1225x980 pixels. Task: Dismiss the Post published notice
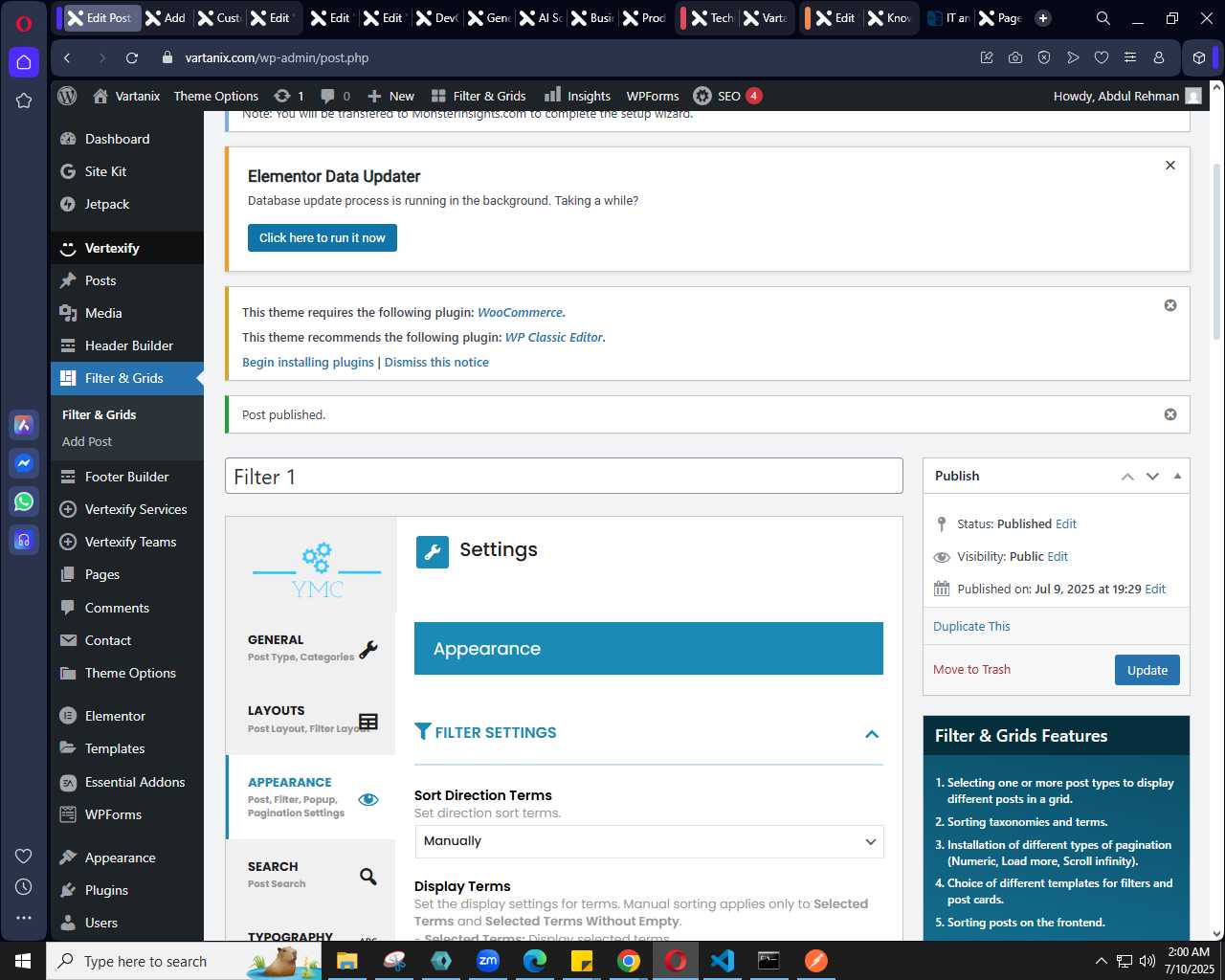(1169, 414)
